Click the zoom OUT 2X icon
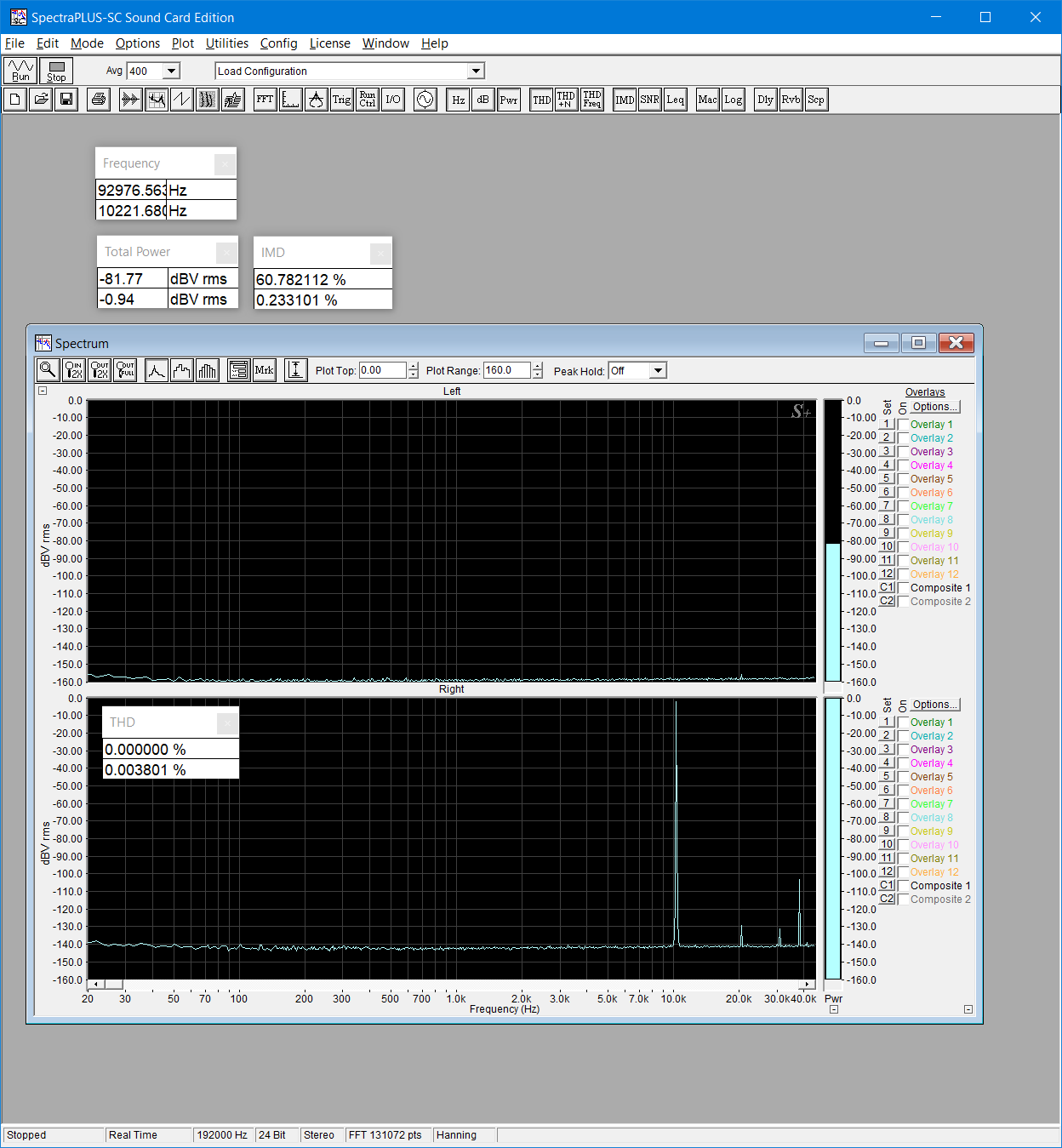The width and height of the screenshot is (1062, 1148). click(x=100, y=370)
